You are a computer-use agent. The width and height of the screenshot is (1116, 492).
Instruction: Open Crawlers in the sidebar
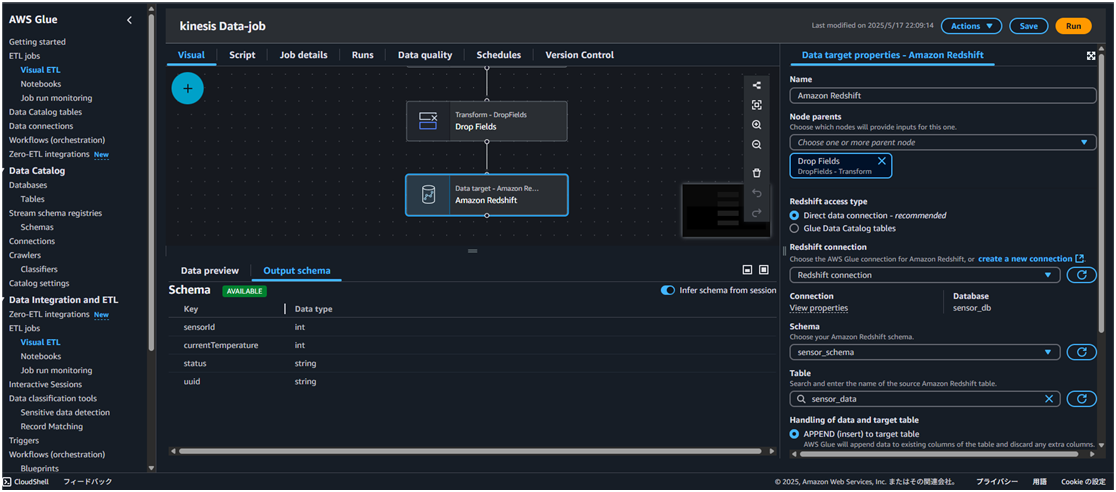point(25,255)
